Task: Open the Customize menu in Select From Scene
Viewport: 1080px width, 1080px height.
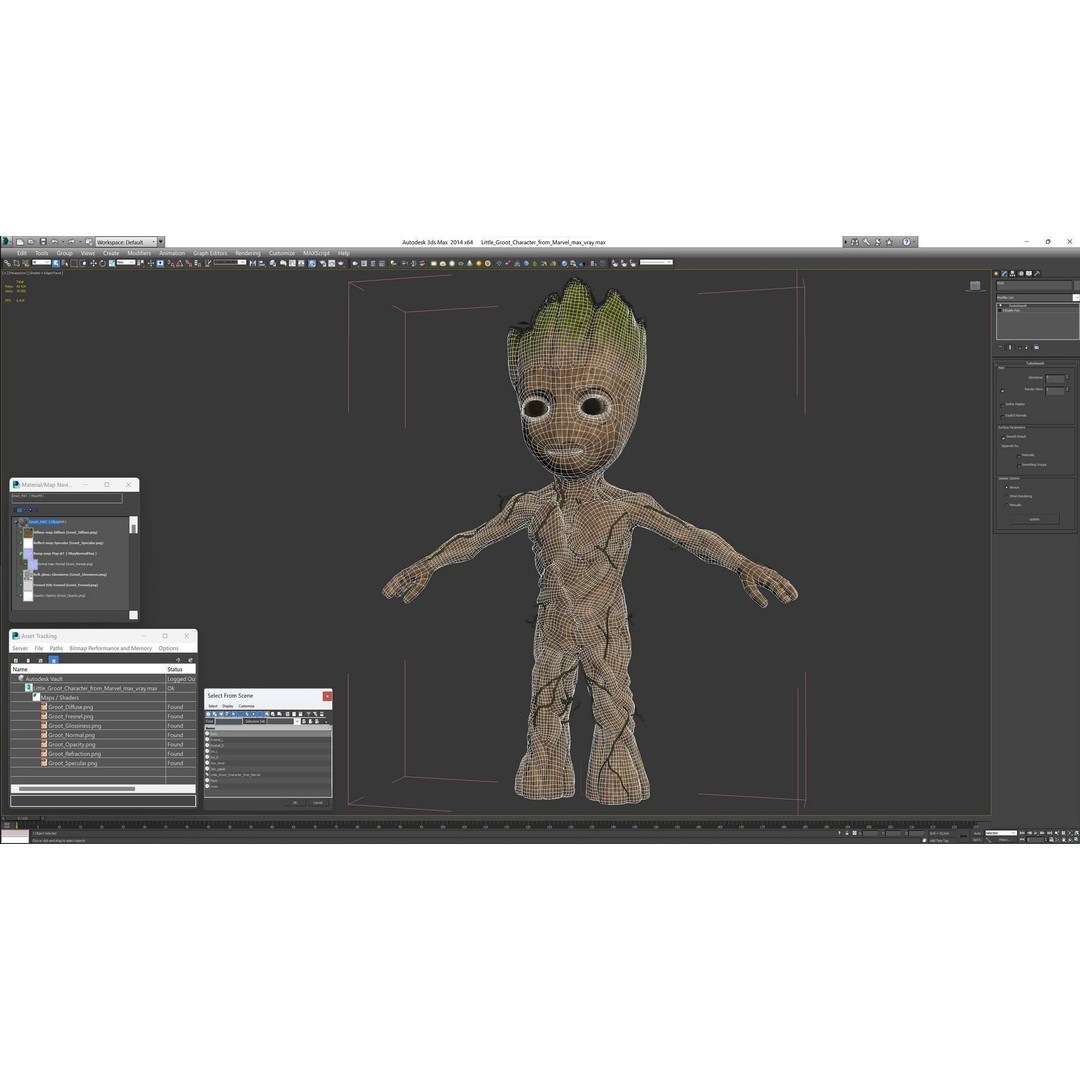Action: 247,706
